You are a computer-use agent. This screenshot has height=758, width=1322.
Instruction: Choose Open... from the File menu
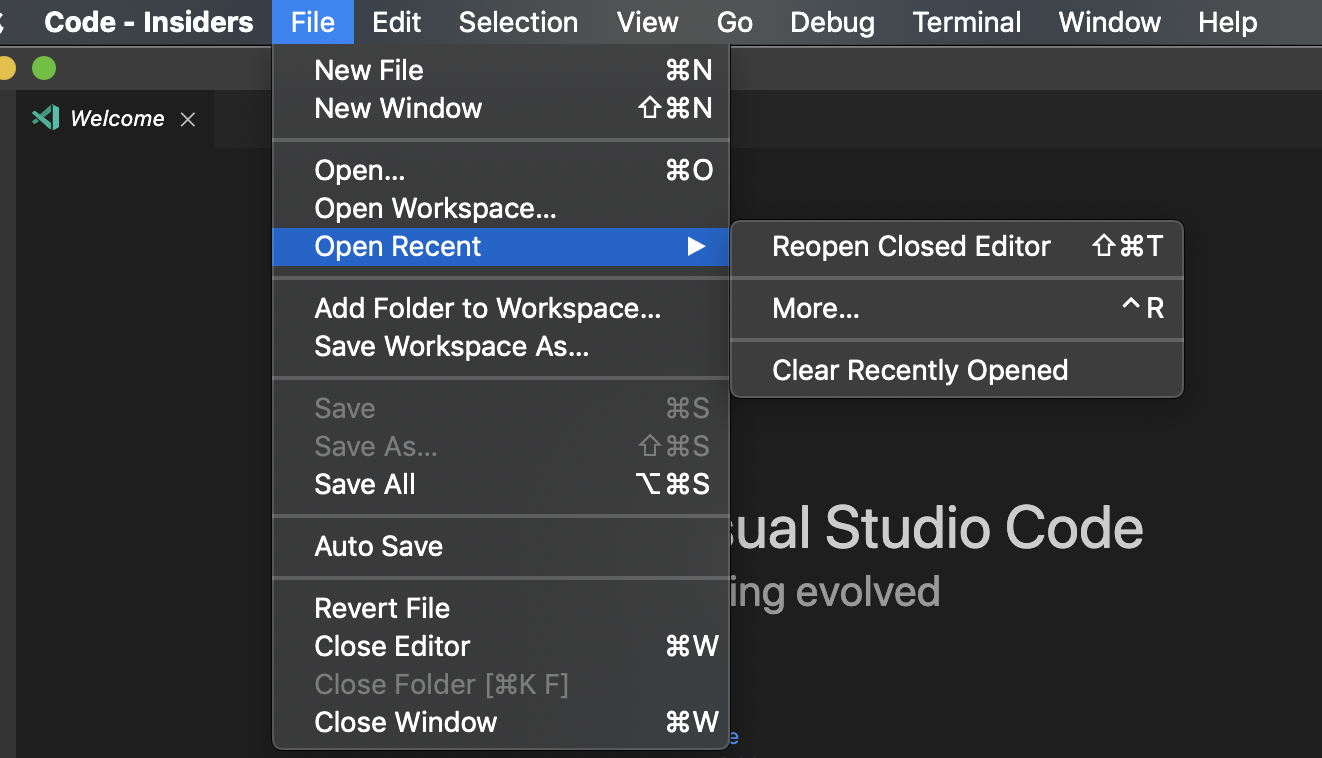click(360, 170)
